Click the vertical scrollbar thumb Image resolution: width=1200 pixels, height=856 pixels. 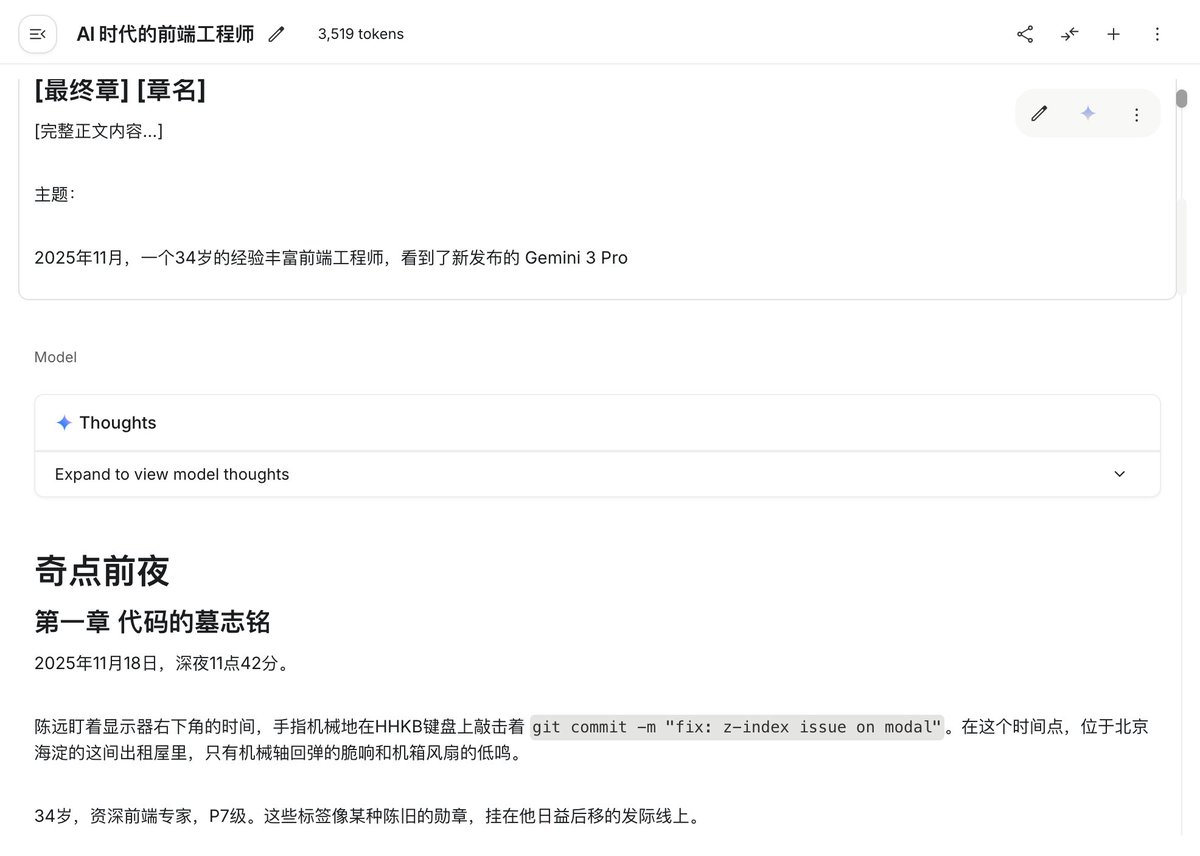click(x=1181, y=98)
